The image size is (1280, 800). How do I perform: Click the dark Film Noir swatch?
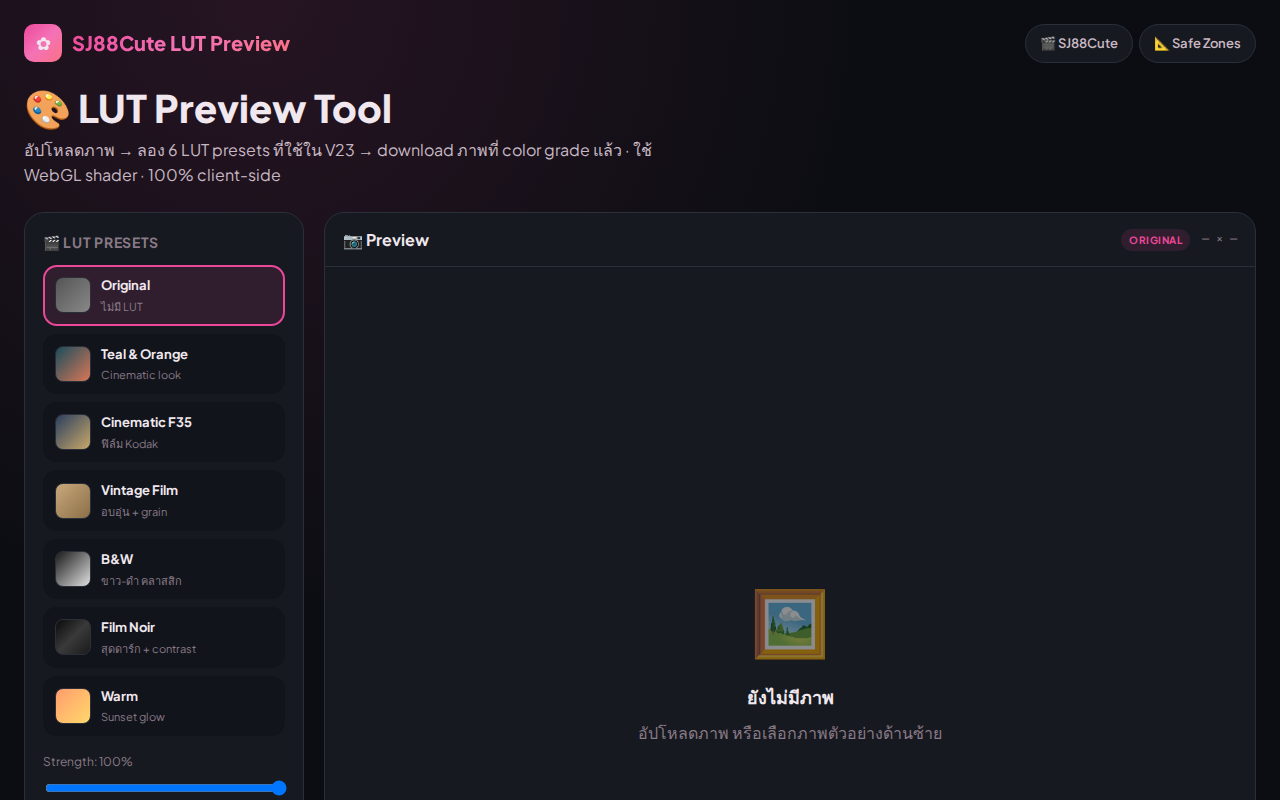tap(73, 637)
